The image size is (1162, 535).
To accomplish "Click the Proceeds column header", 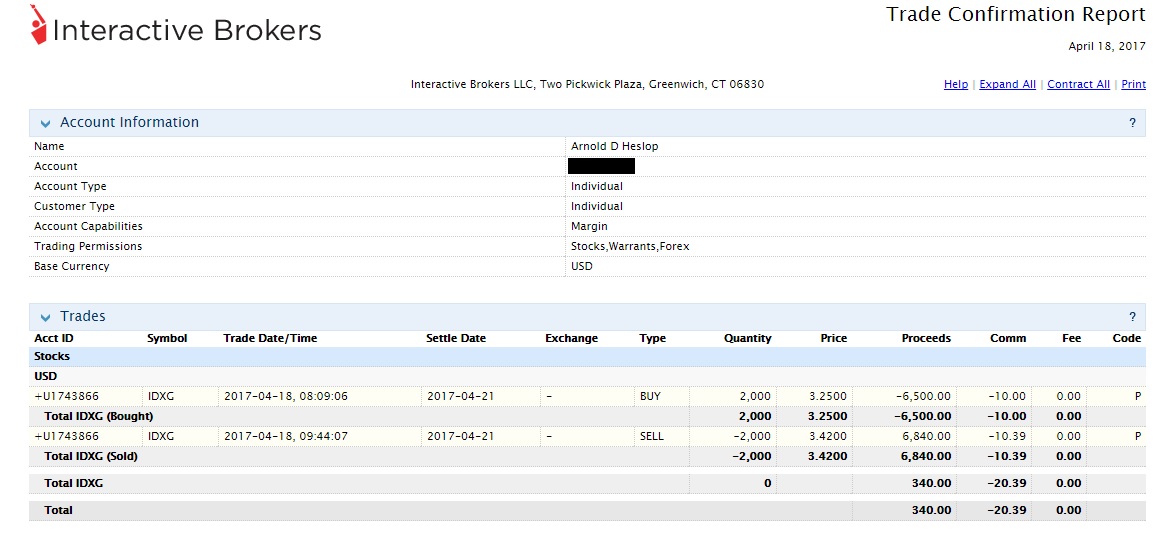I will click(x=925, y=338).
